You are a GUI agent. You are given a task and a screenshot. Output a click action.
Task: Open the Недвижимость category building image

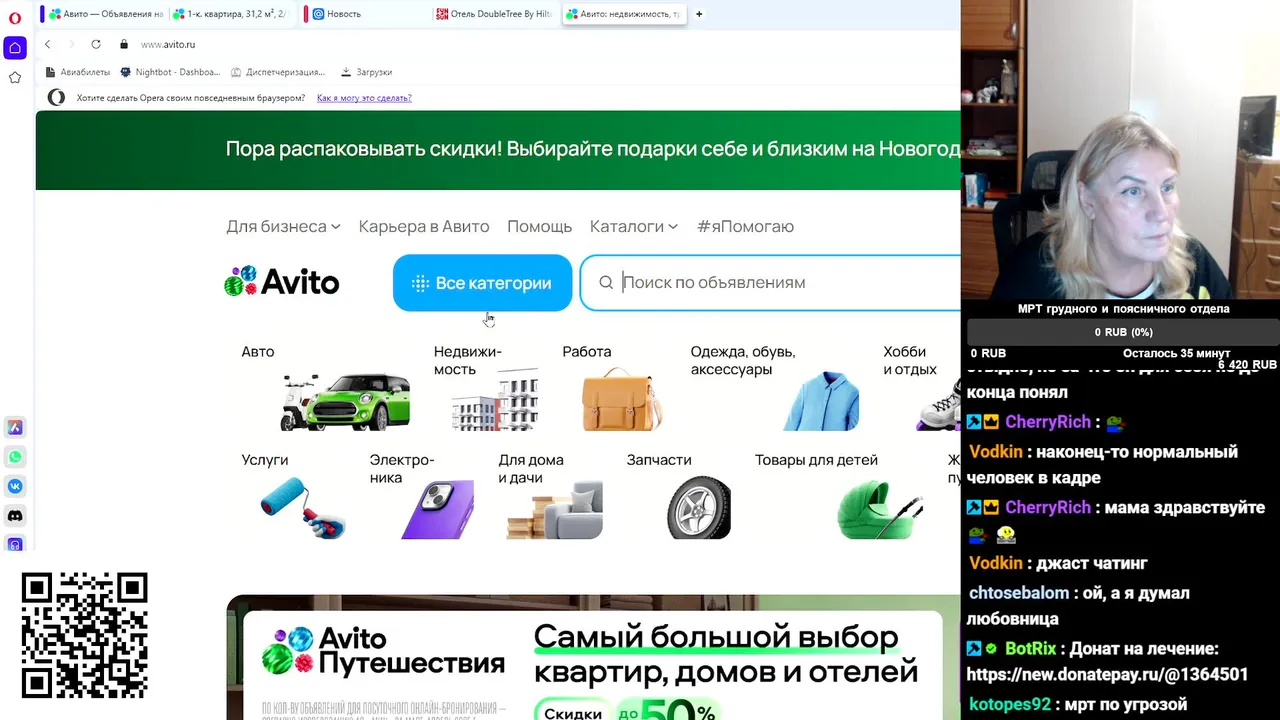[495, 400]
